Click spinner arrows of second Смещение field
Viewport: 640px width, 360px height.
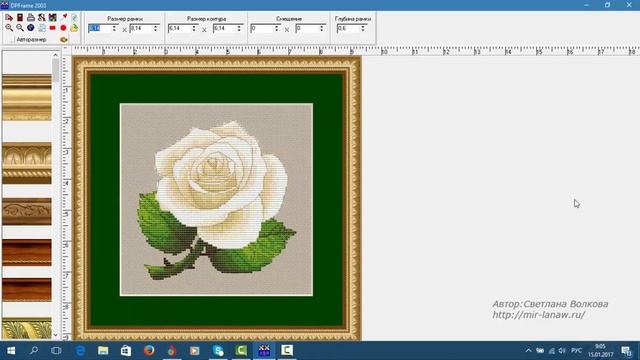[x=322, y=28]
